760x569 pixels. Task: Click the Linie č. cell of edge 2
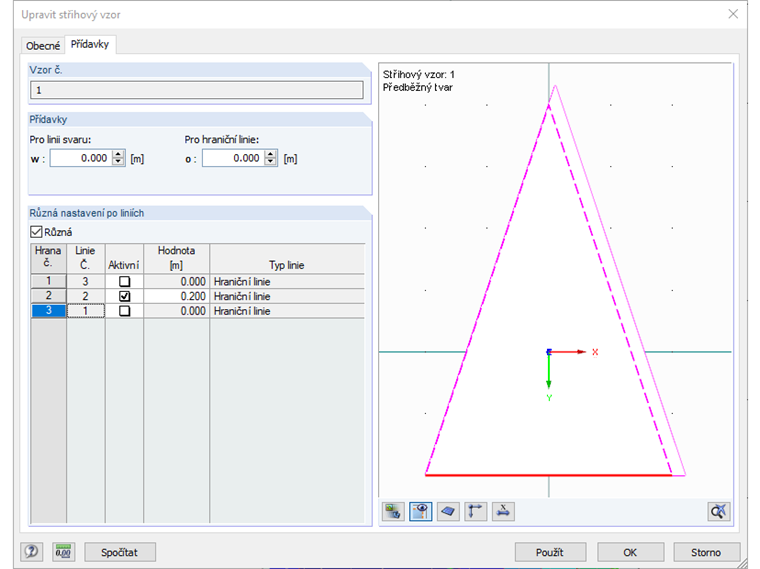coord(85,296)
